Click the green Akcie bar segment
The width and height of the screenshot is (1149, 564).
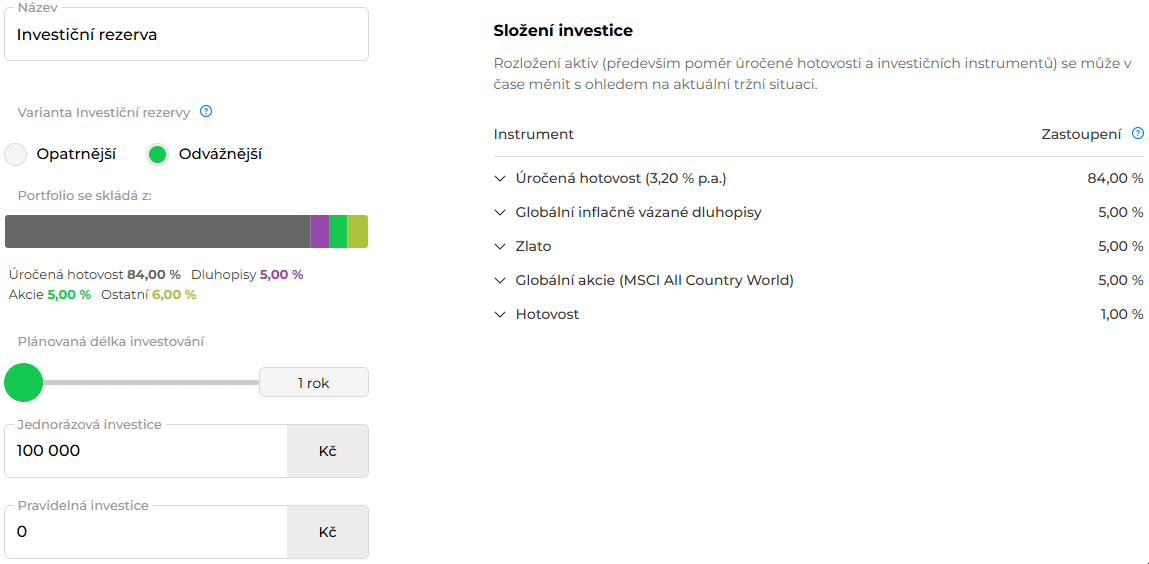coord(338,231)
